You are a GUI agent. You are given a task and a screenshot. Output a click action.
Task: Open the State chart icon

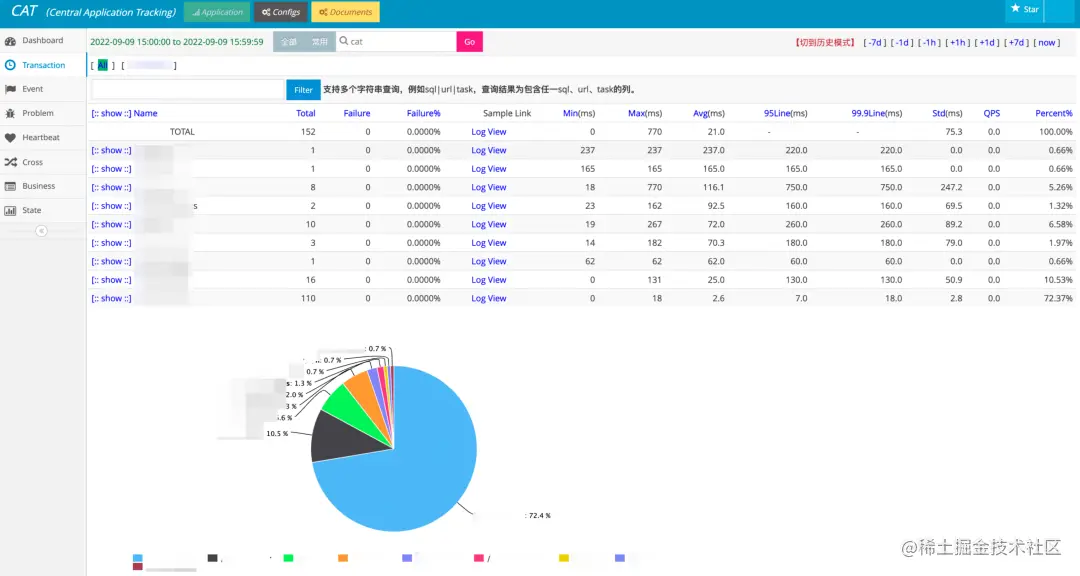point(10,210)
